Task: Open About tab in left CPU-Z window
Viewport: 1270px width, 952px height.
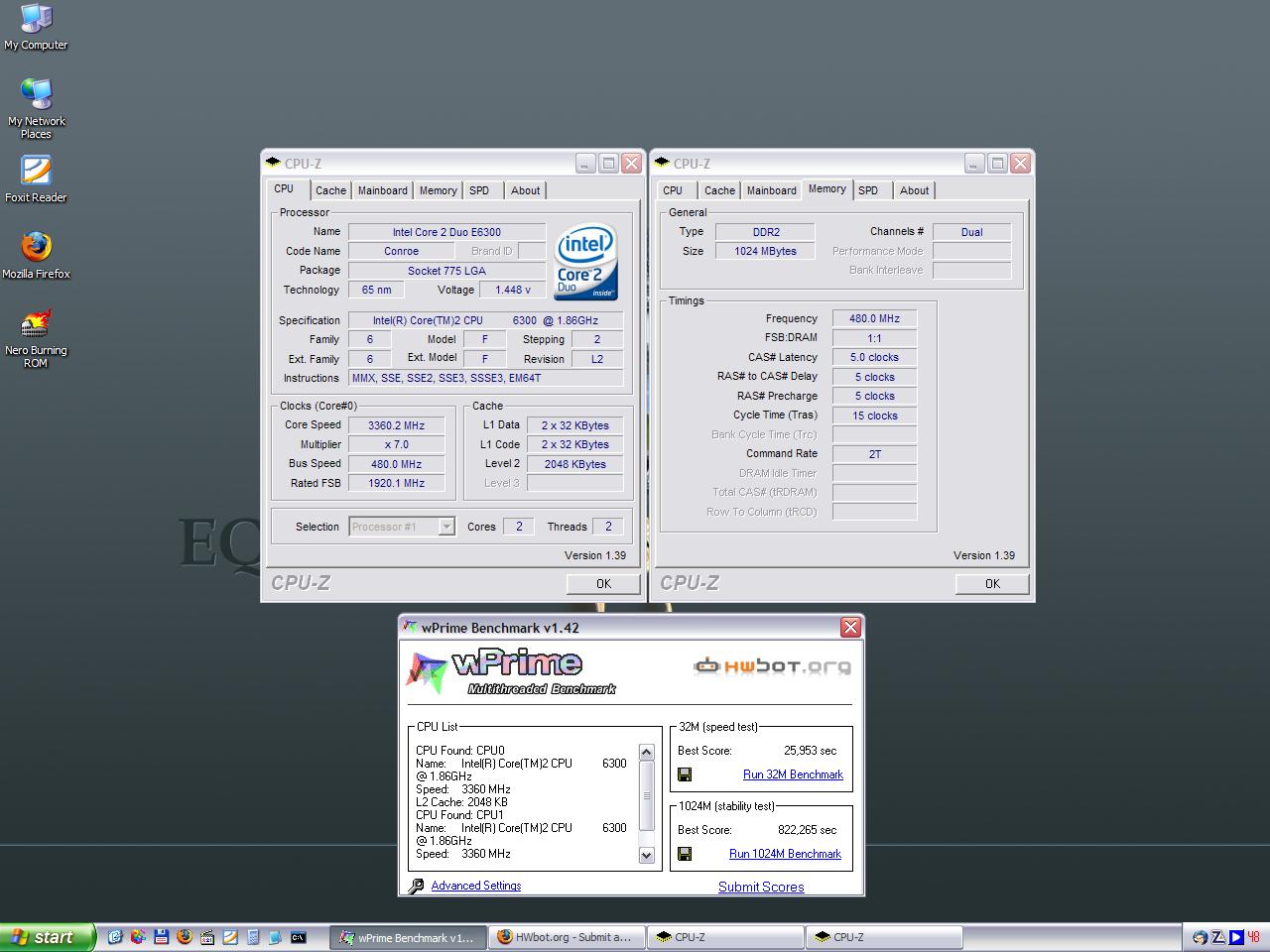Action: pos(525,190)
